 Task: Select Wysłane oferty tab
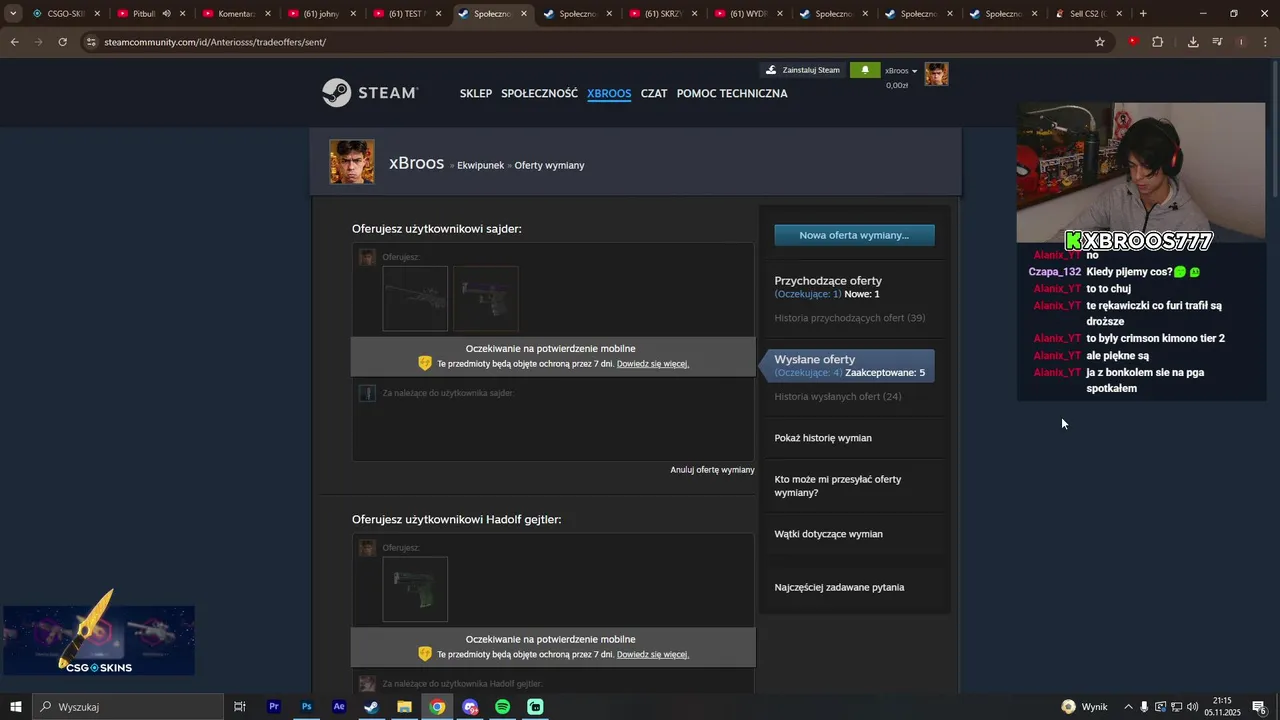click(848, 365)
